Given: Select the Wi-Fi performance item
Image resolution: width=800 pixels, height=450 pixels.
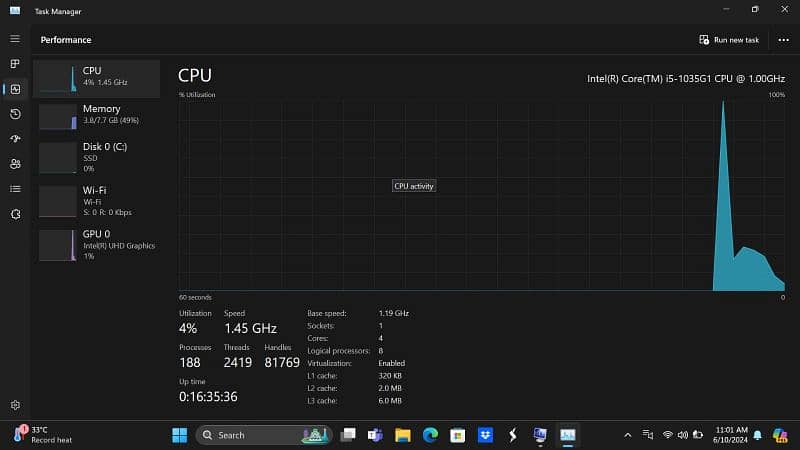Looking at the screenshot, I should pyautogui.click(x=96, y=200).
